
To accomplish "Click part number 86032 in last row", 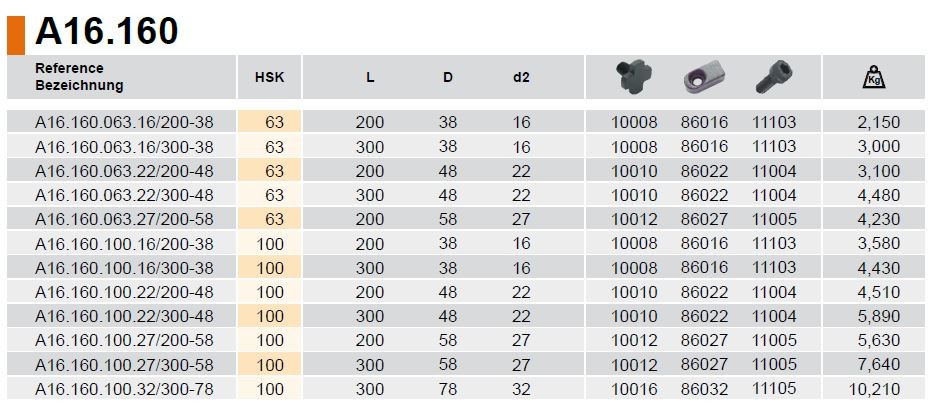I will click(704, 389).
